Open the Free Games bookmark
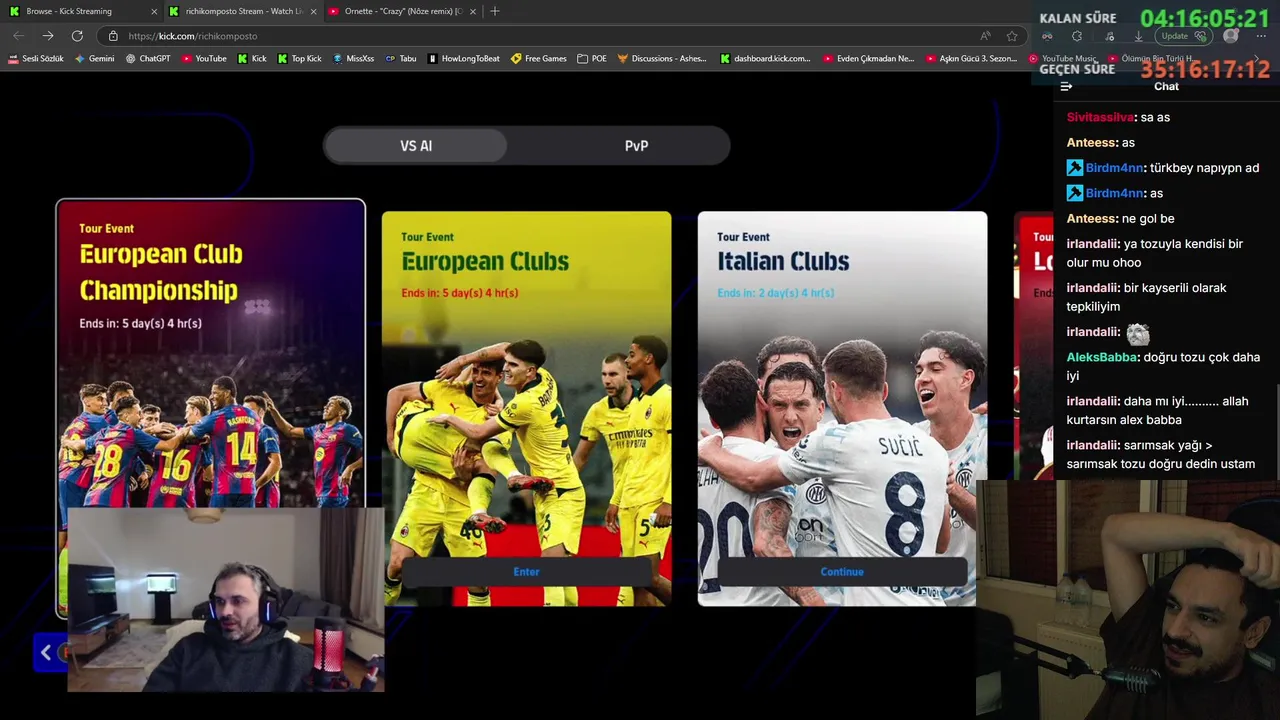 [x=539, y=59]
